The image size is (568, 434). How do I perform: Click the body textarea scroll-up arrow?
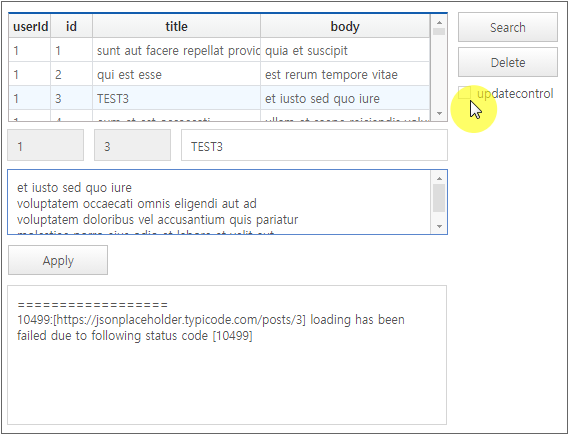click(x=439, y=178)
